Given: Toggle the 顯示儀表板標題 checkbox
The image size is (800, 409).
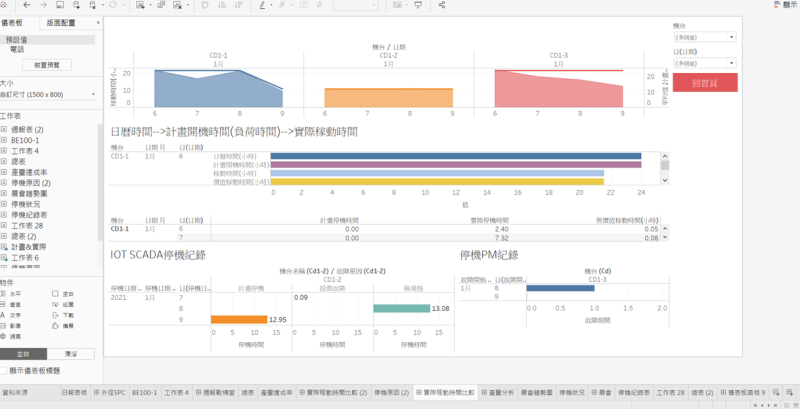Looking at the screenshot, I should tap(4, 371).
